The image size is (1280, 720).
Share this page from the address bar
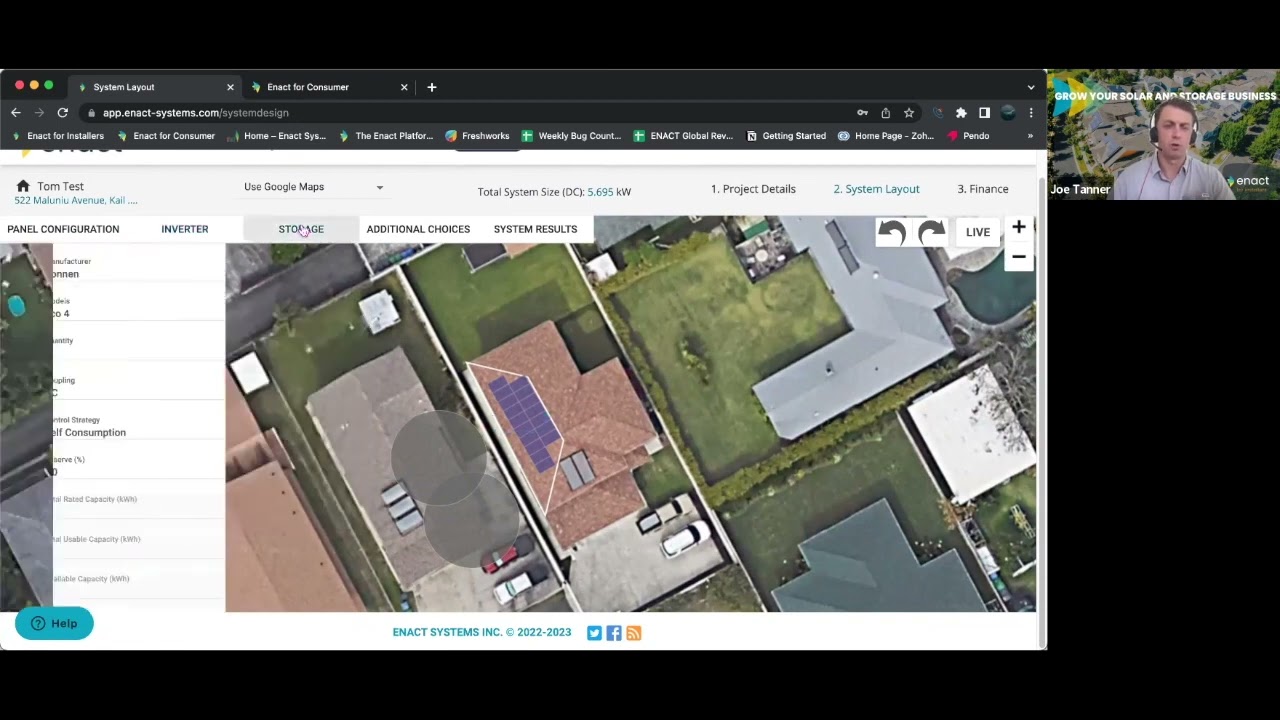(x=885, y=113)
